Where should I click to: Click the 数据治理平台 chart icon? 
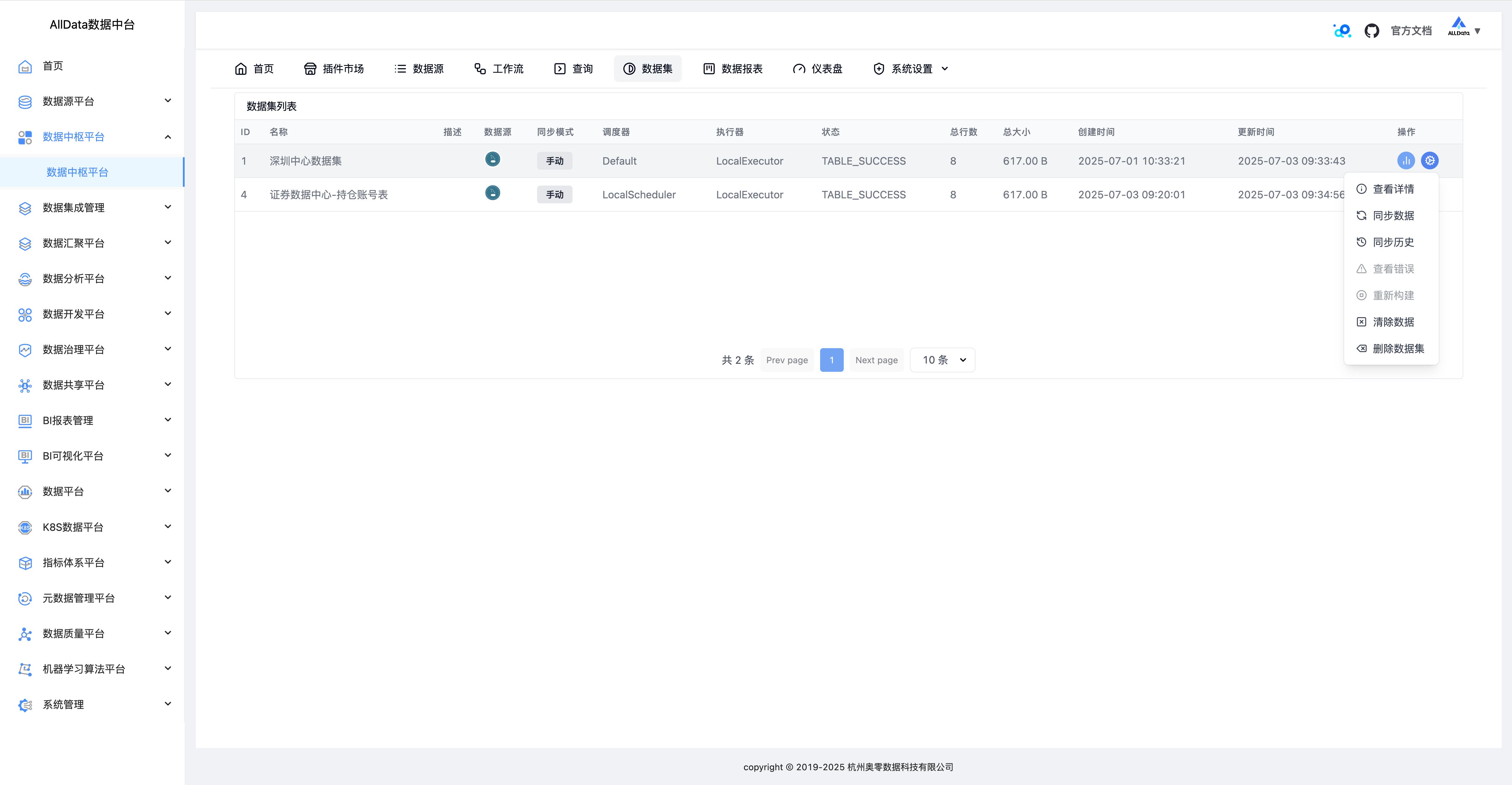25,350
